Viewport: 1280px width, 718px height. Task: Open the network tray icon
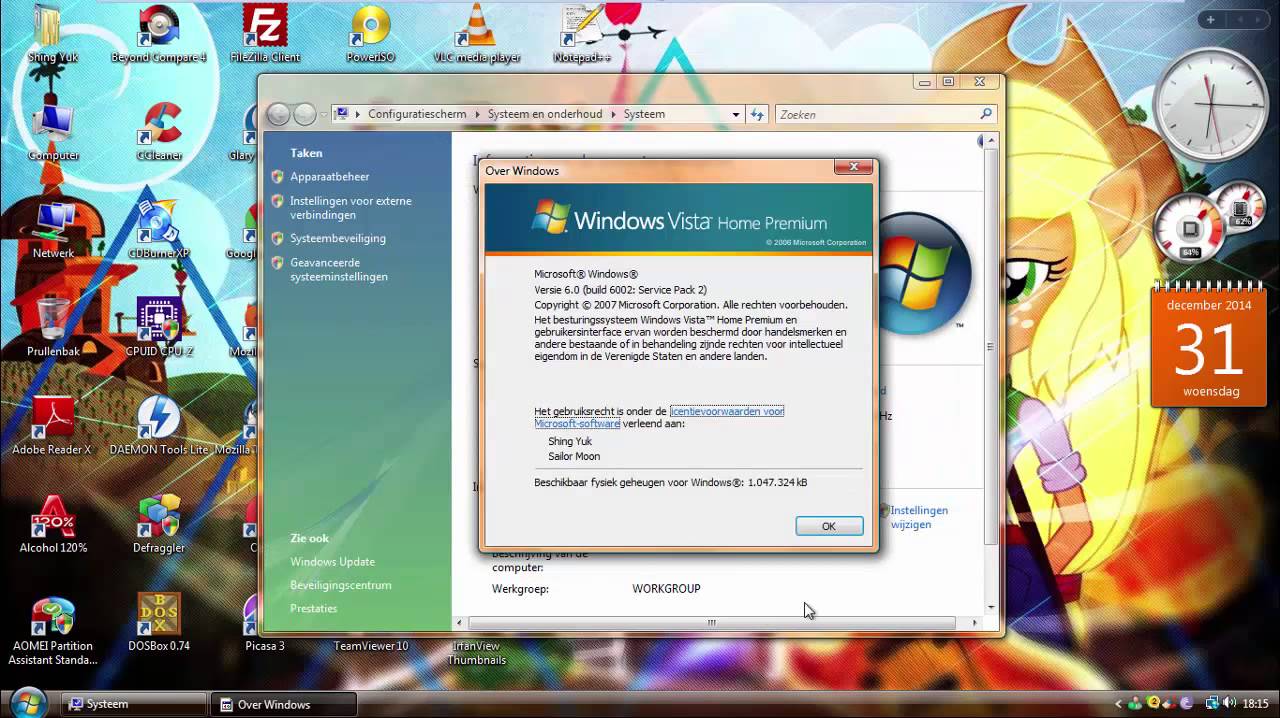[1212, 704]
